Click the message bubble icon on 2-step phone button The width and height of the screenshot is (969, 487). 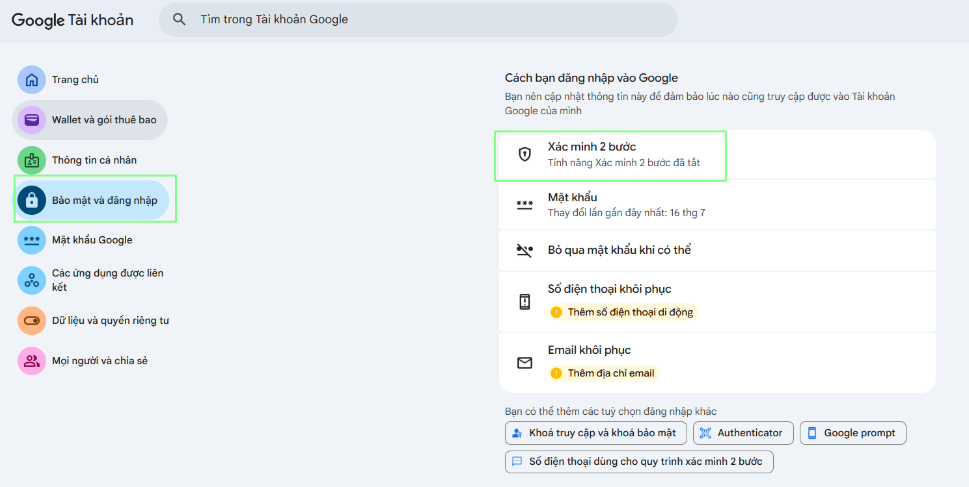517,462
